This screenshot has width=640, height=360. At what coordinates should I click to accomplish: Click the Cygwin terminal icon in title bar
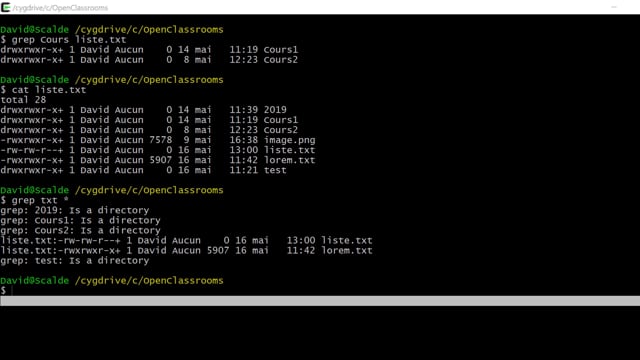pyautogui.click(x=6, y=7)
